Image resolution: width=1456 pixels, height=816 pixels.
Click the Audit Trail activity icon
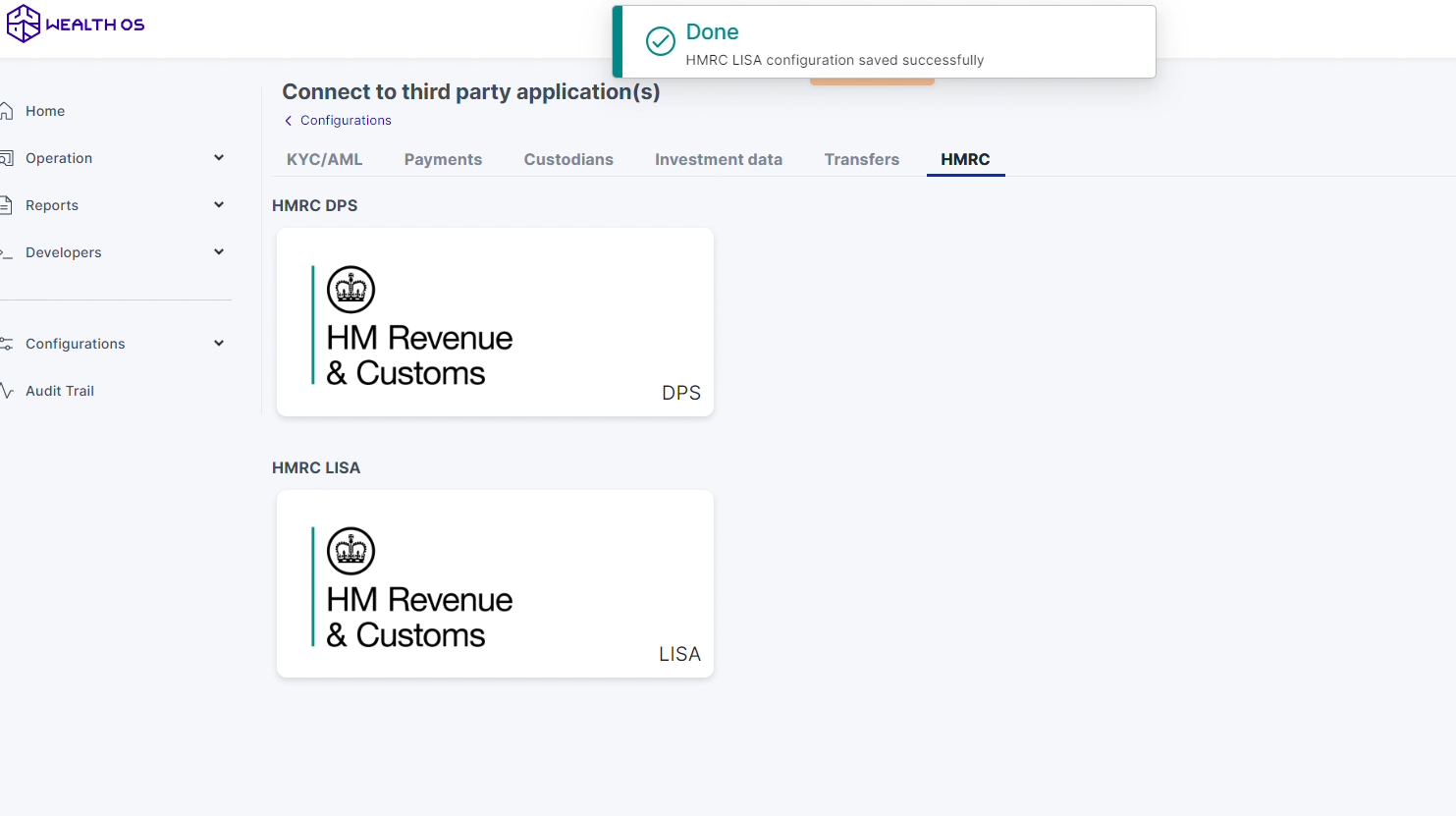(x=6, y=391)
